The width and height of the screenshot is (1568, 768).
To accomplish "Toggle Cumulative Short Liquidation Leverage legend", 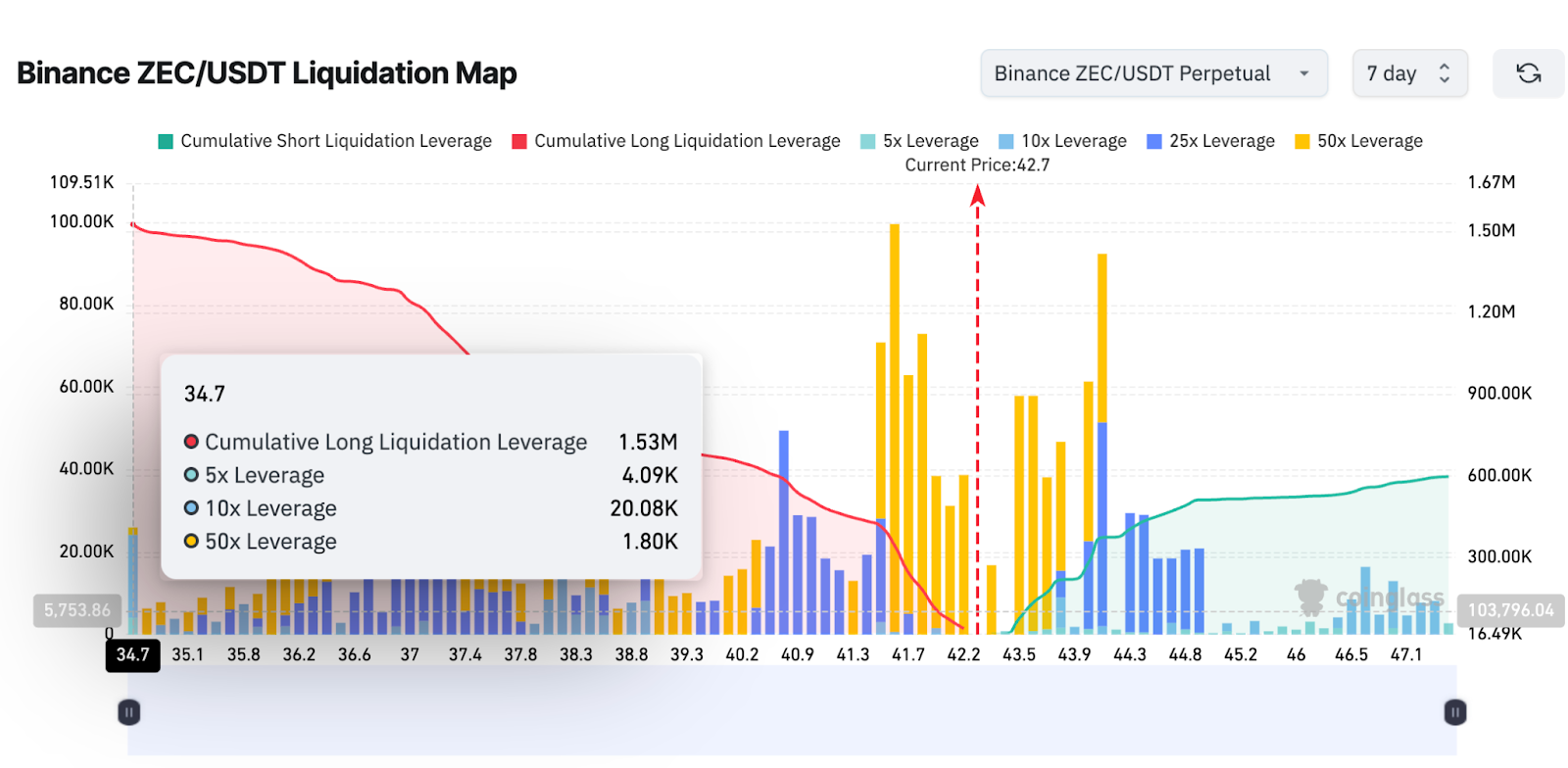I will 325,141.
